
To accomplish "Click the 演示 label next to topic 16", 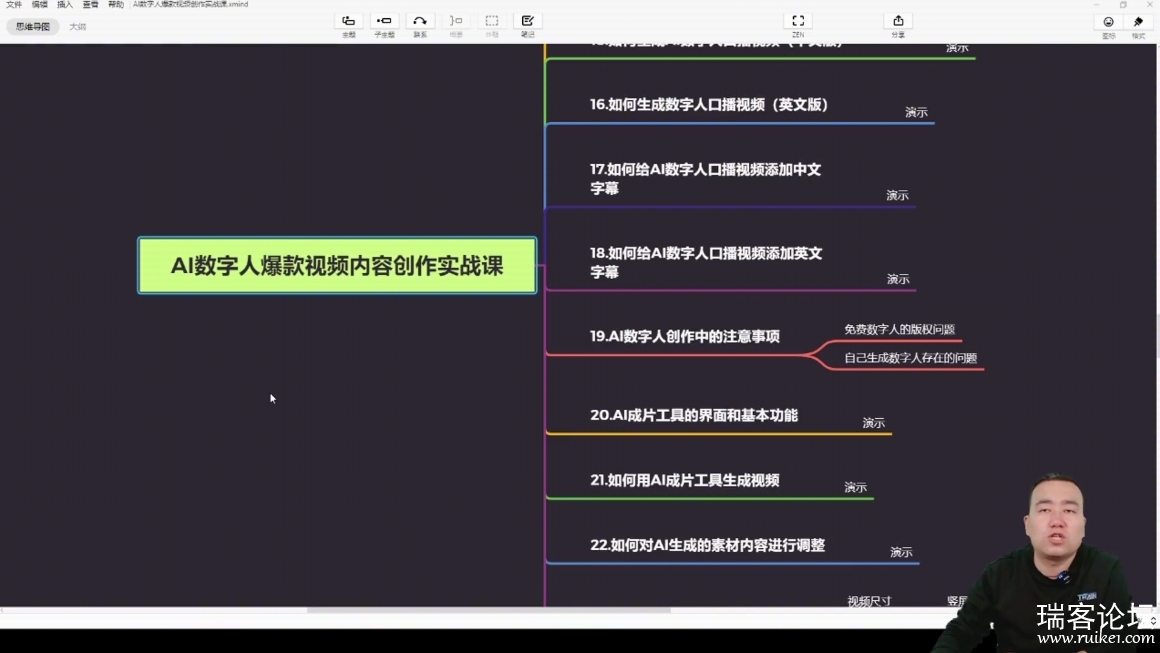I will coord(917,112).
